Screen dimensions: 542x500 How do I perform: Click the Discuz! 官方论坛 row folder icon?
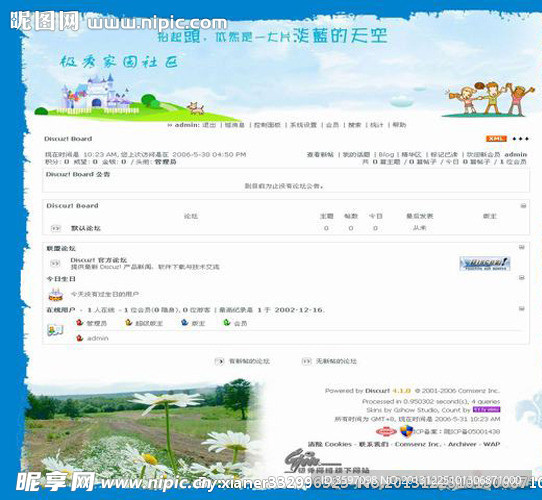[55, 263]
